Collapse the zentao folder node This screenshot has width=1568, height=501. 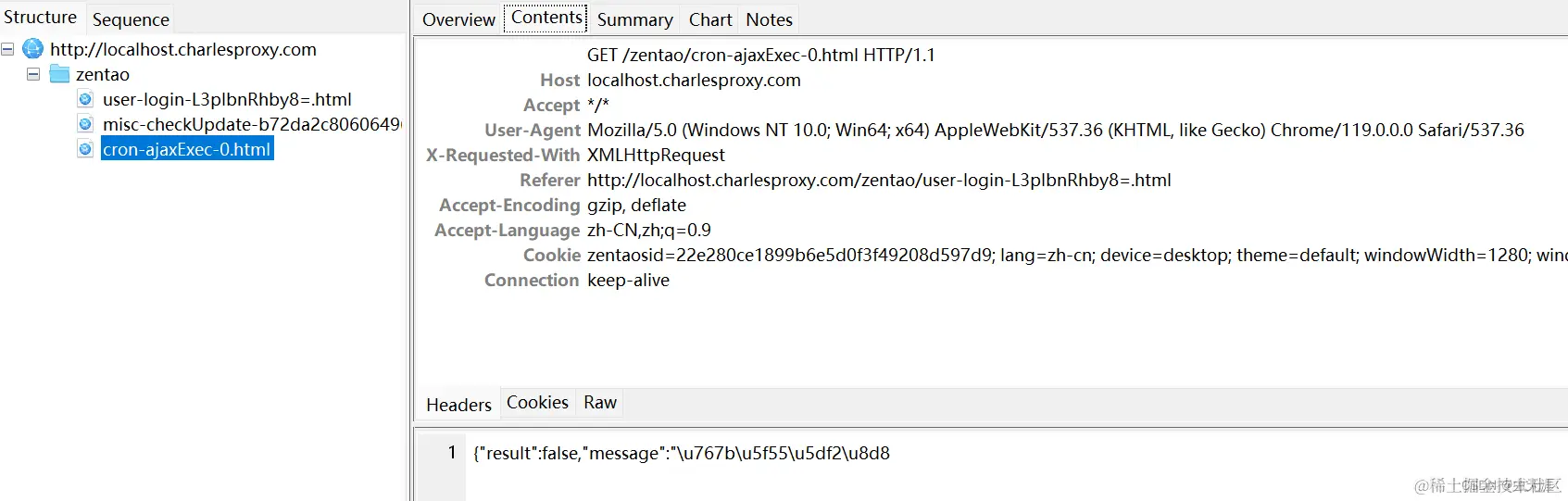(x=33, y=74)
